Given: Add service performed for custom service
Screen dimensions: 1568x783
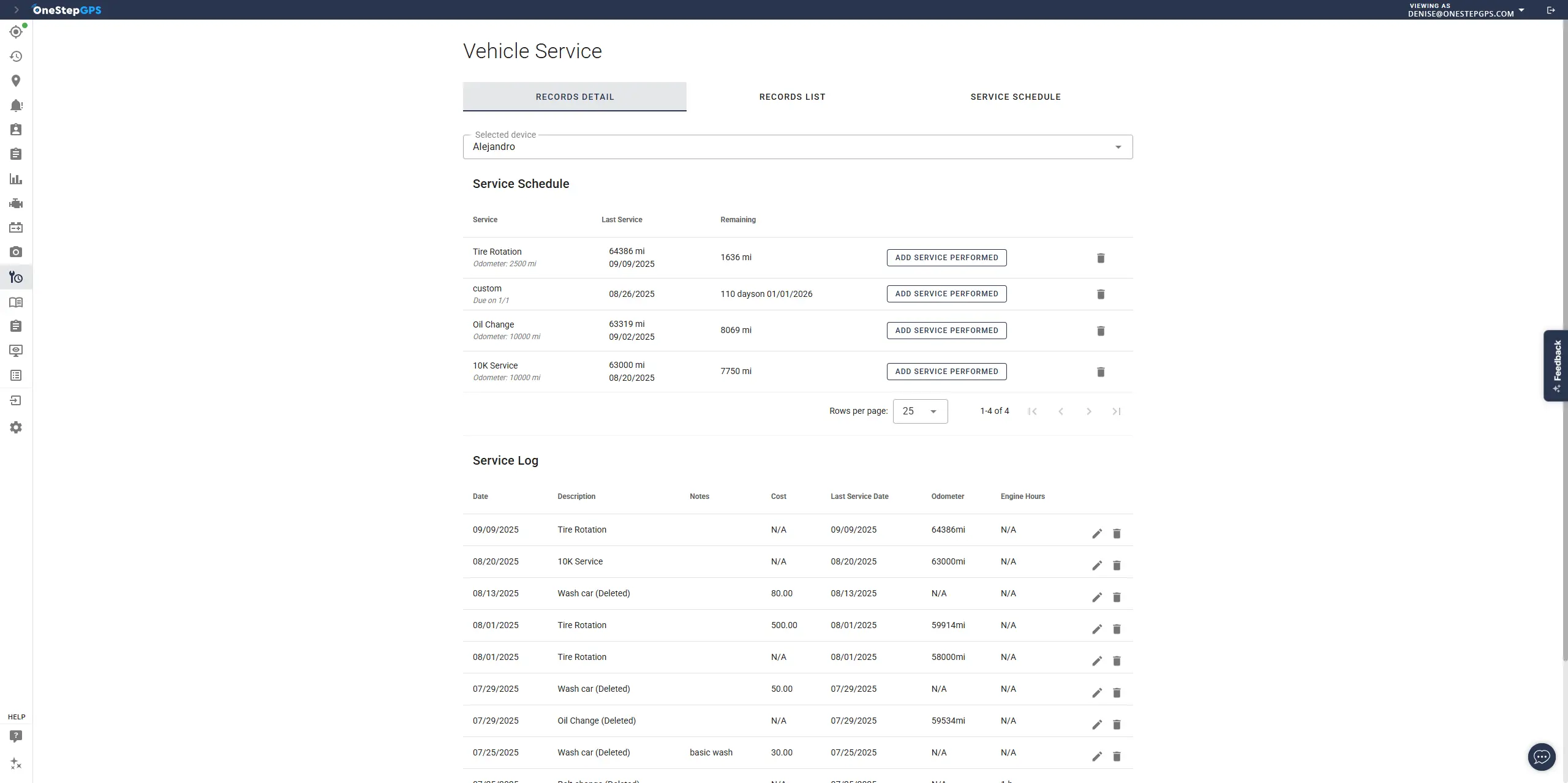Looking at the screenshot, I should coord(946,294).
